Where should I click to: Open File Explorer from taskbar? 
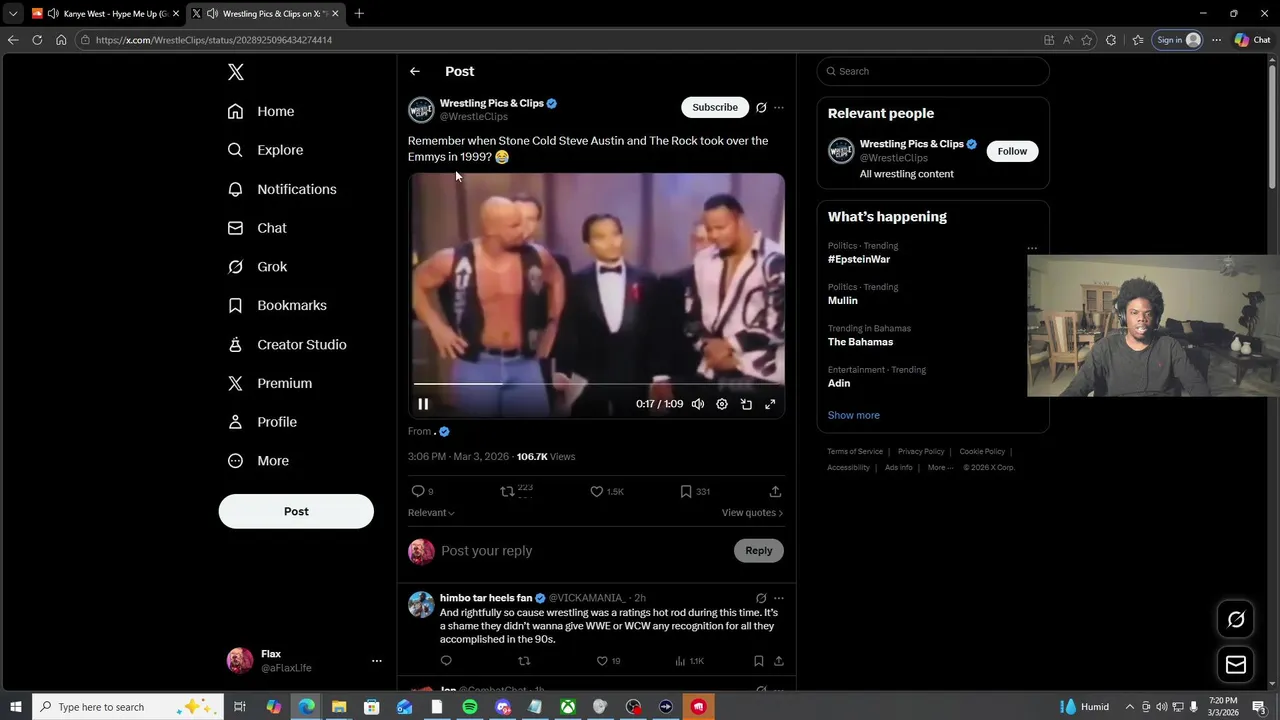click(x=339, y=707)
